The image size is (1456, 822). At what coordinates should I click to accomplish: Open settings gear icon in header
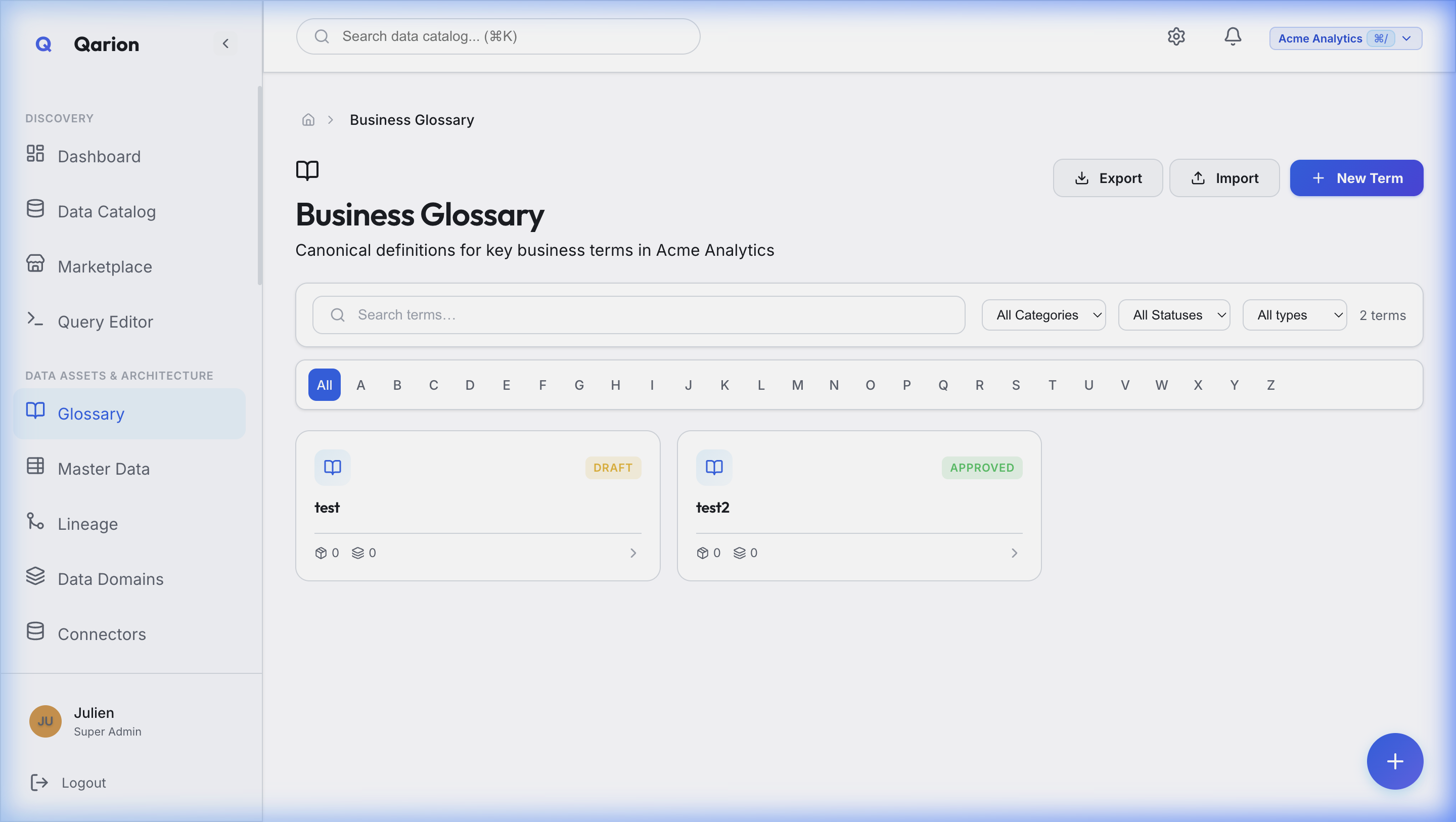coord(1175,37)
